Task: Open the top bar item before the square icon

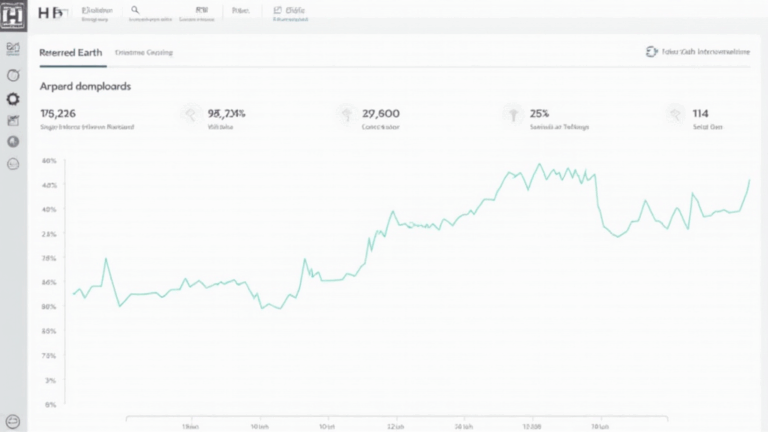Action: click(240, 10)
